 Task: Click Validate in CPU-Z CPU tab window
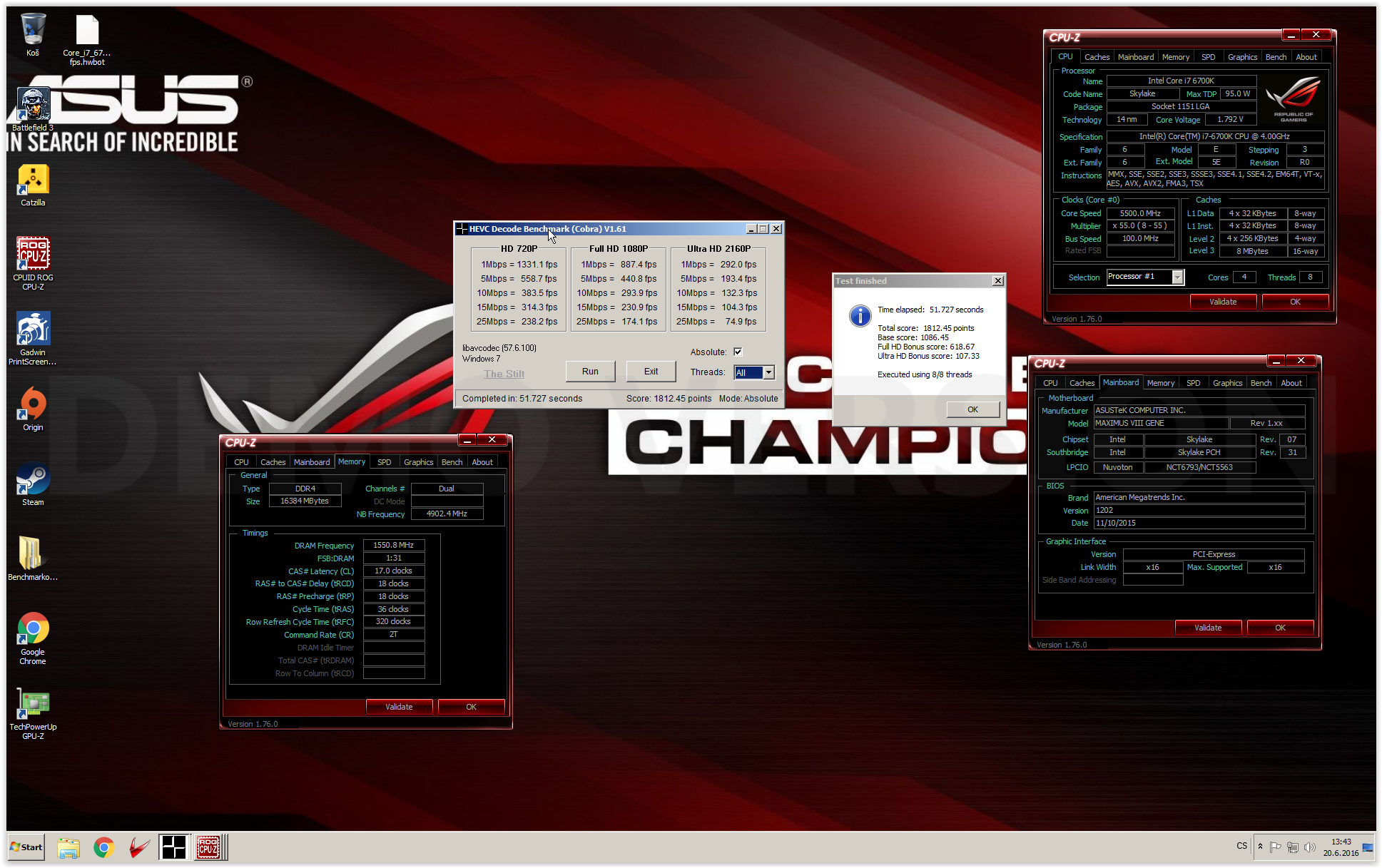coord(1223,302)
